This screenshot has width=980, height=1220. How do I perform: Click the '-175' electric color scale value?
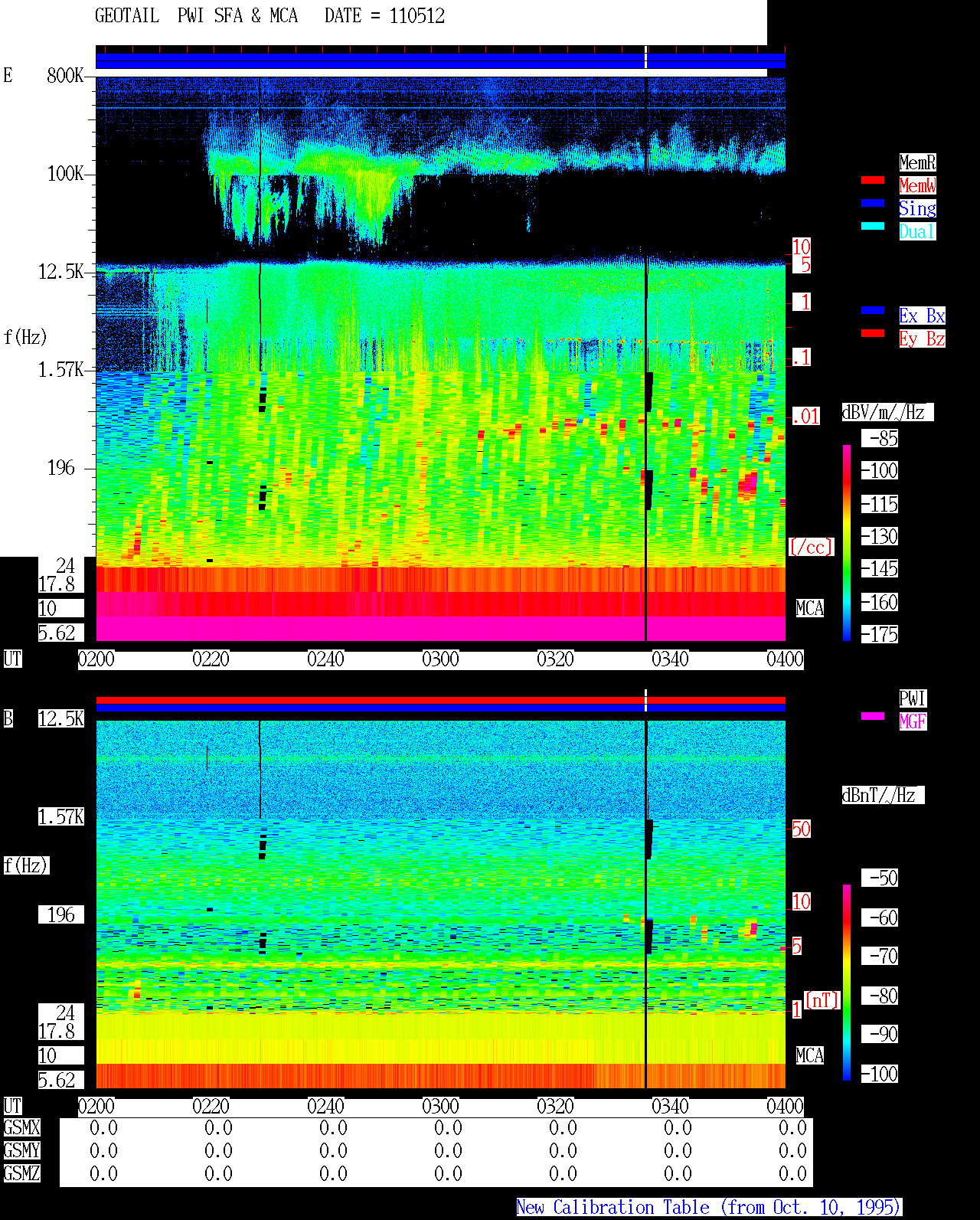pos(880,634)
